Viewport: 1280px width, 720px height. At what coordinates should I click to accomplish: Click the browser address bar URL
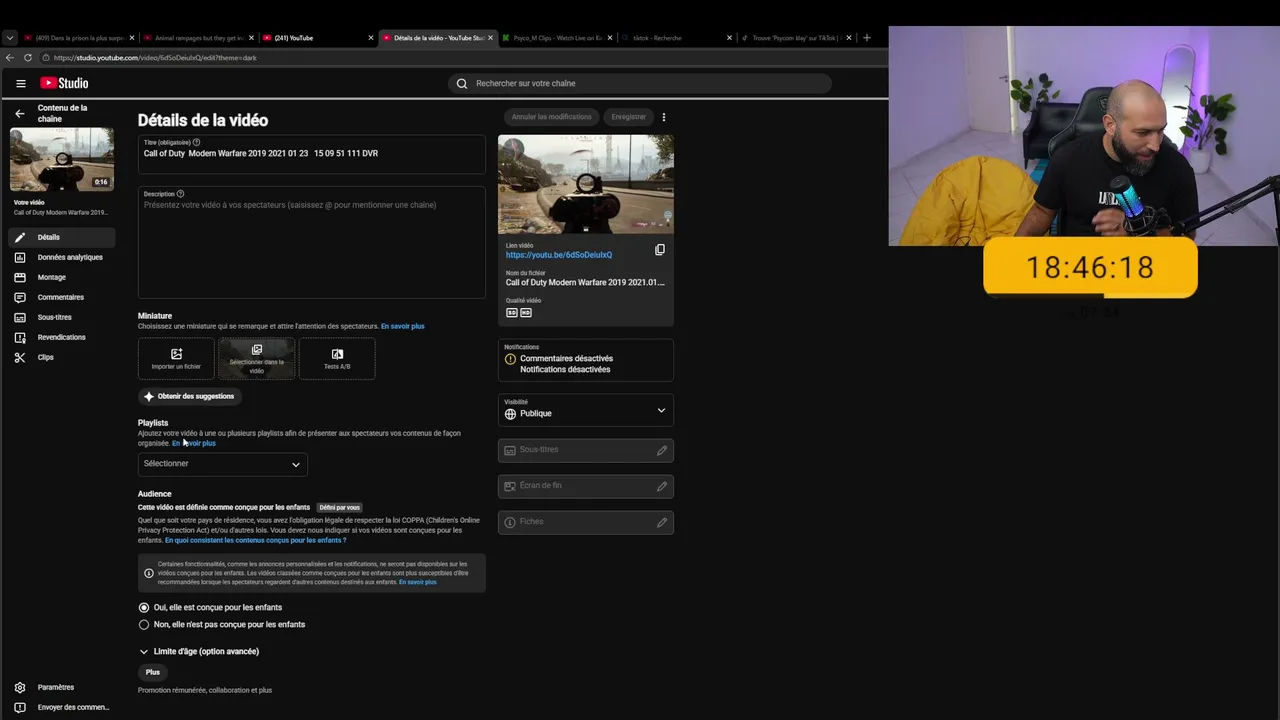click(155, 58)
